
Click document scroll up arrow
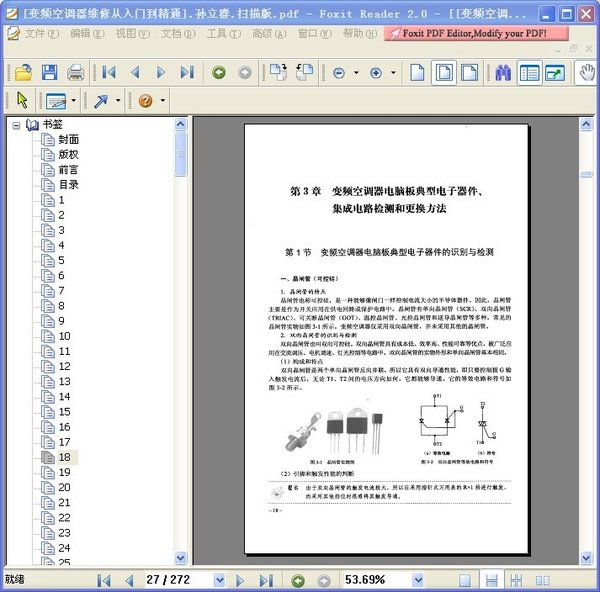point(586,124)
